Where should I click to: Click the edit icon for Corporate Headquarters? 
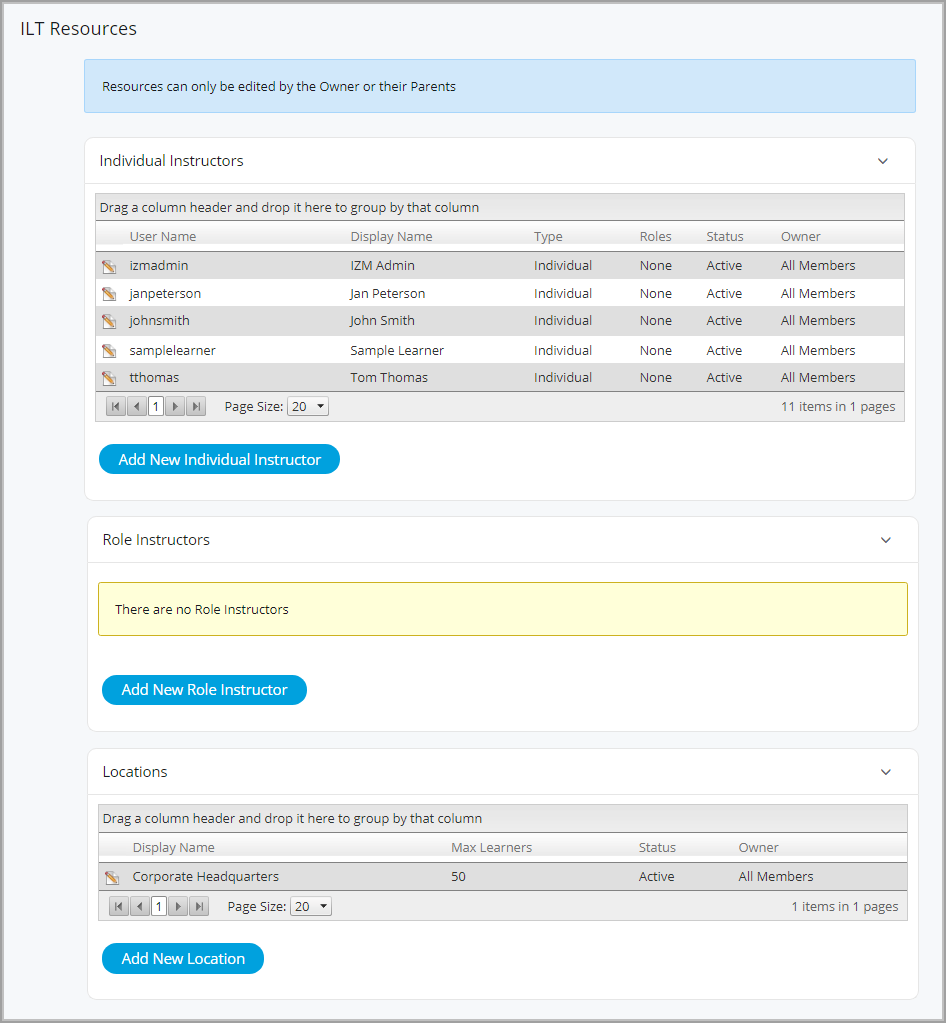click(x=112, y=876)
